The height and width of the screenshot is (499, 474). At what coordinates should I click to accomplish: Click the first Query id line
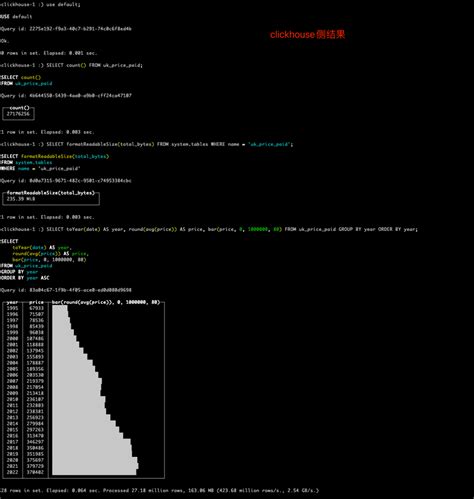66,29
